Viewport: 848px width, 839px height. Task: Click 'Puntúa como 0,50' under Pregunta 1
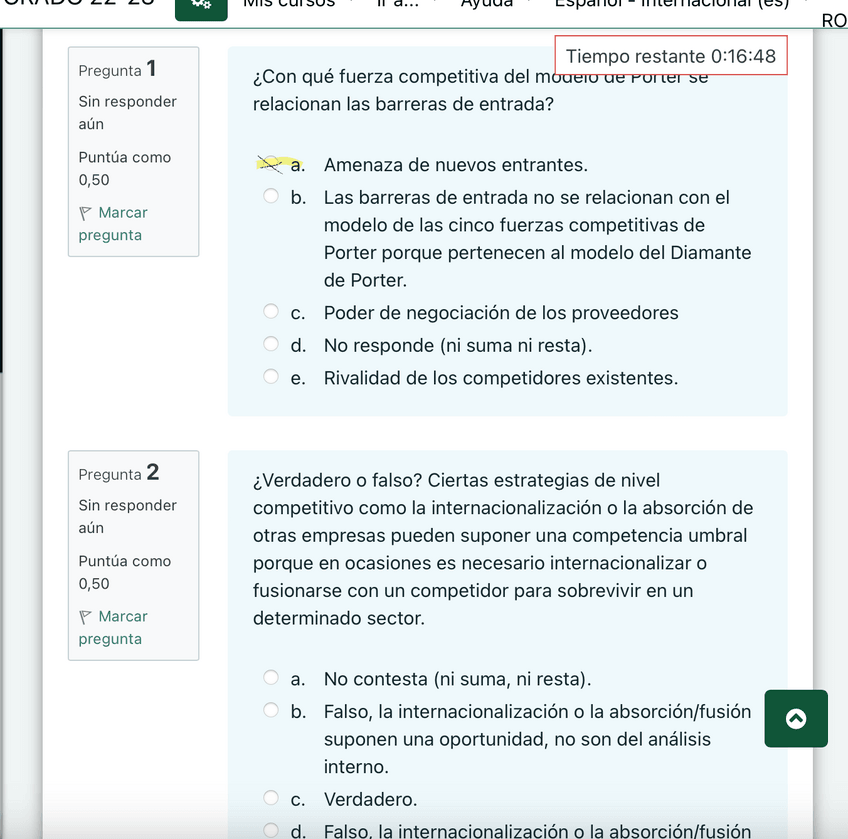coord(125,168)
